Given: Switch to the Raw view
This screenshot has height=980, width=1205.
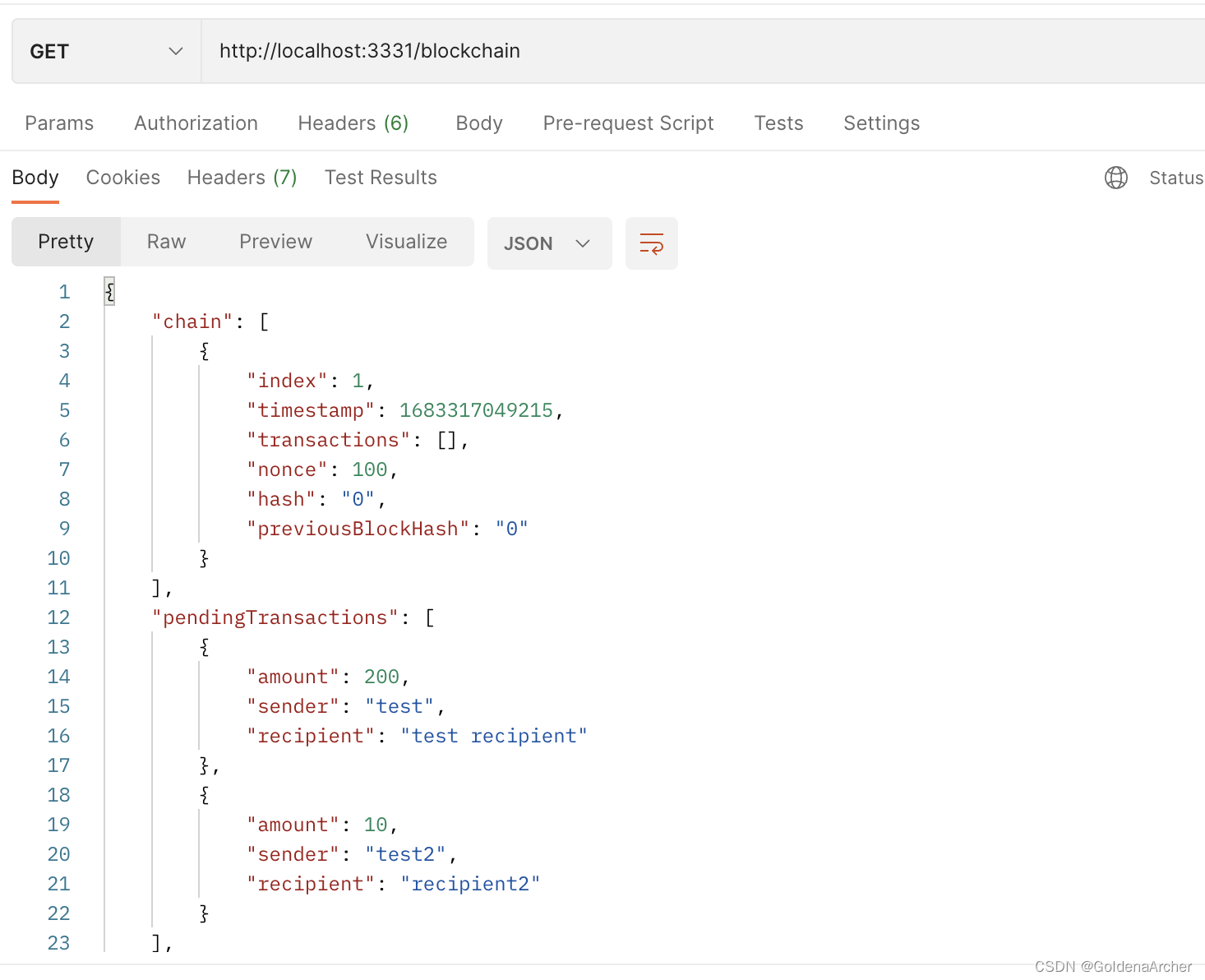Looking at the screenshot, I should (x=166, y=242).
